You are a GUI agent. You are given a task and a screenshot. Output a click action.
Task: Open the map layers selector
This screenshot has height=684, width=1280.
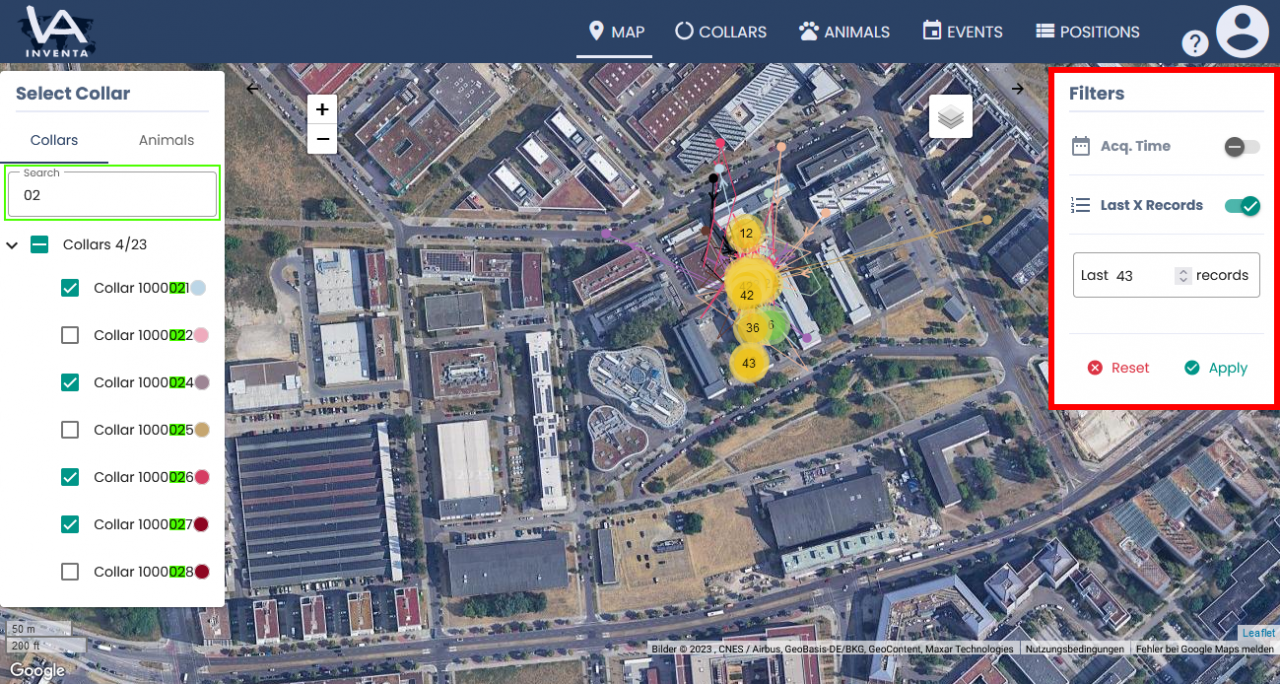[x=951, y=117]
